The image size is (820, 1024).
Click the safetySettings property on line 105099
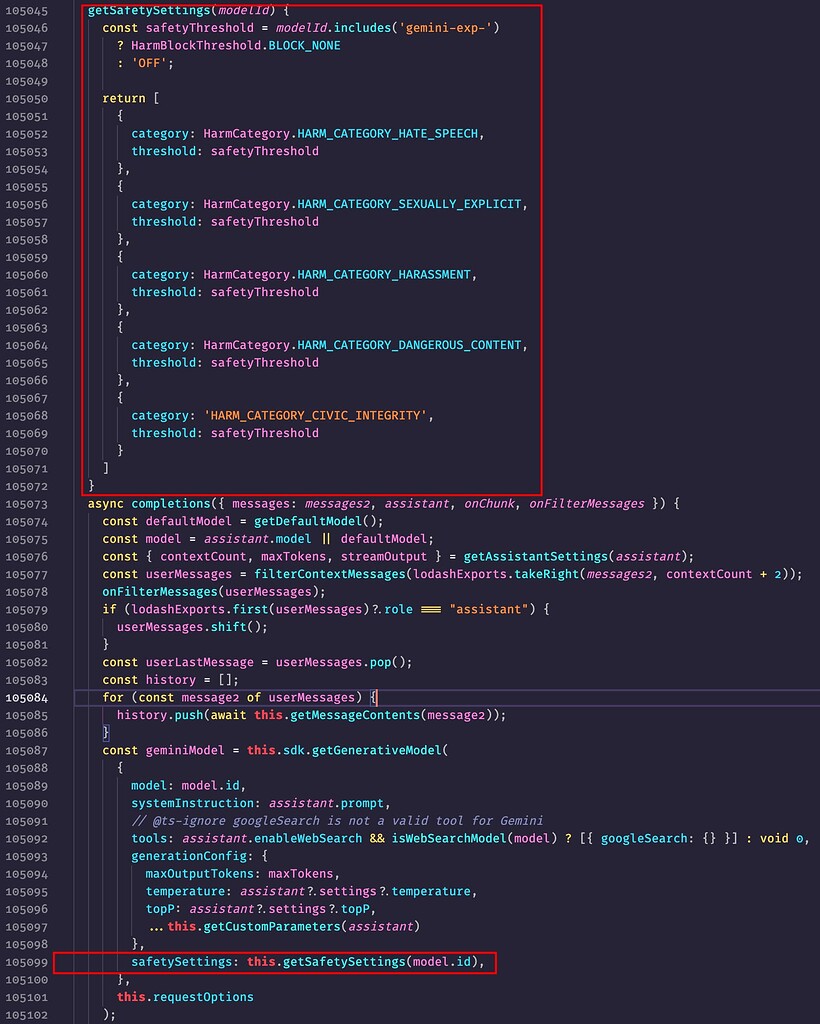[181, 962]
